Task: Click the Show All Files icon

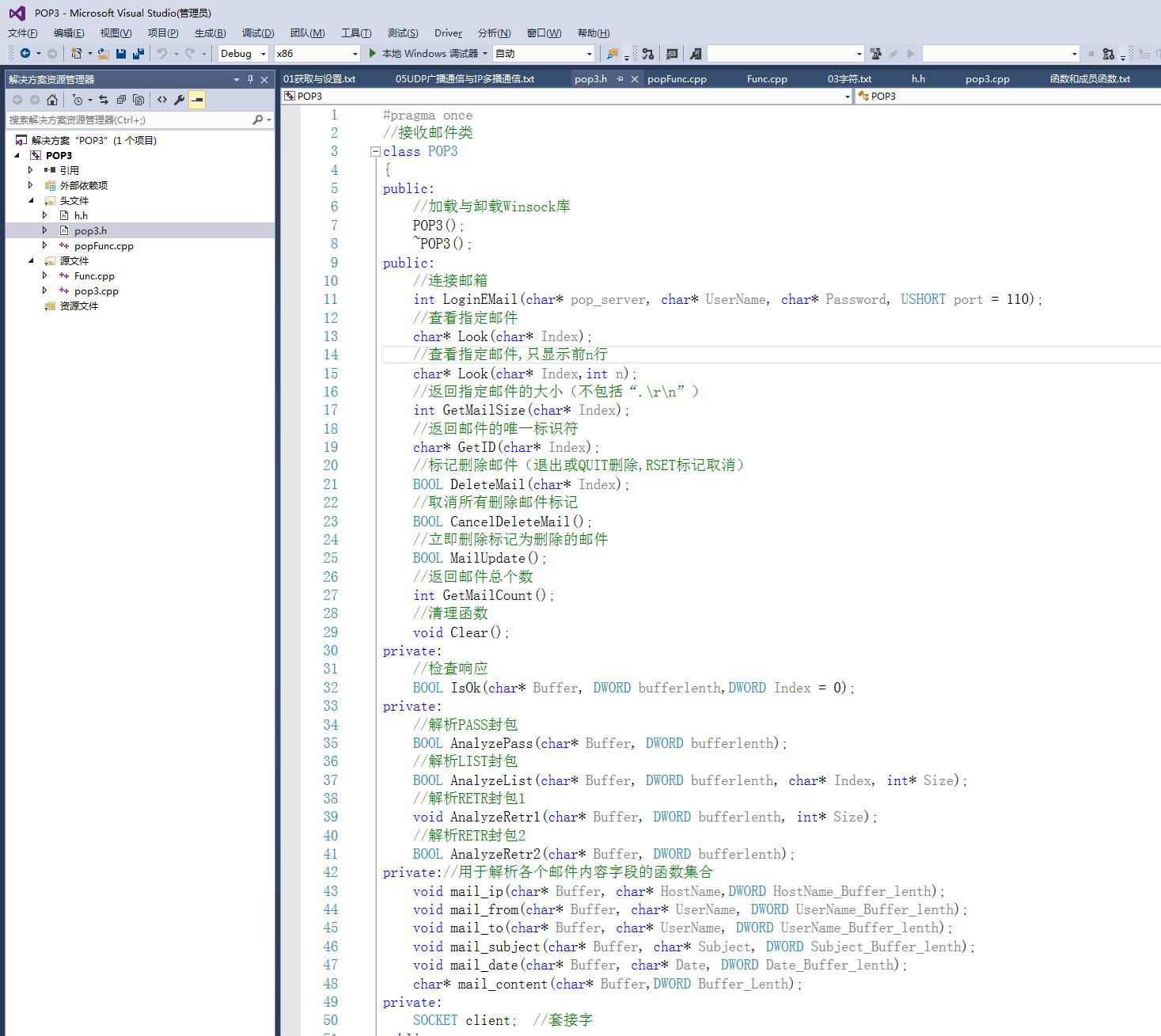Action: pos(138,100)
